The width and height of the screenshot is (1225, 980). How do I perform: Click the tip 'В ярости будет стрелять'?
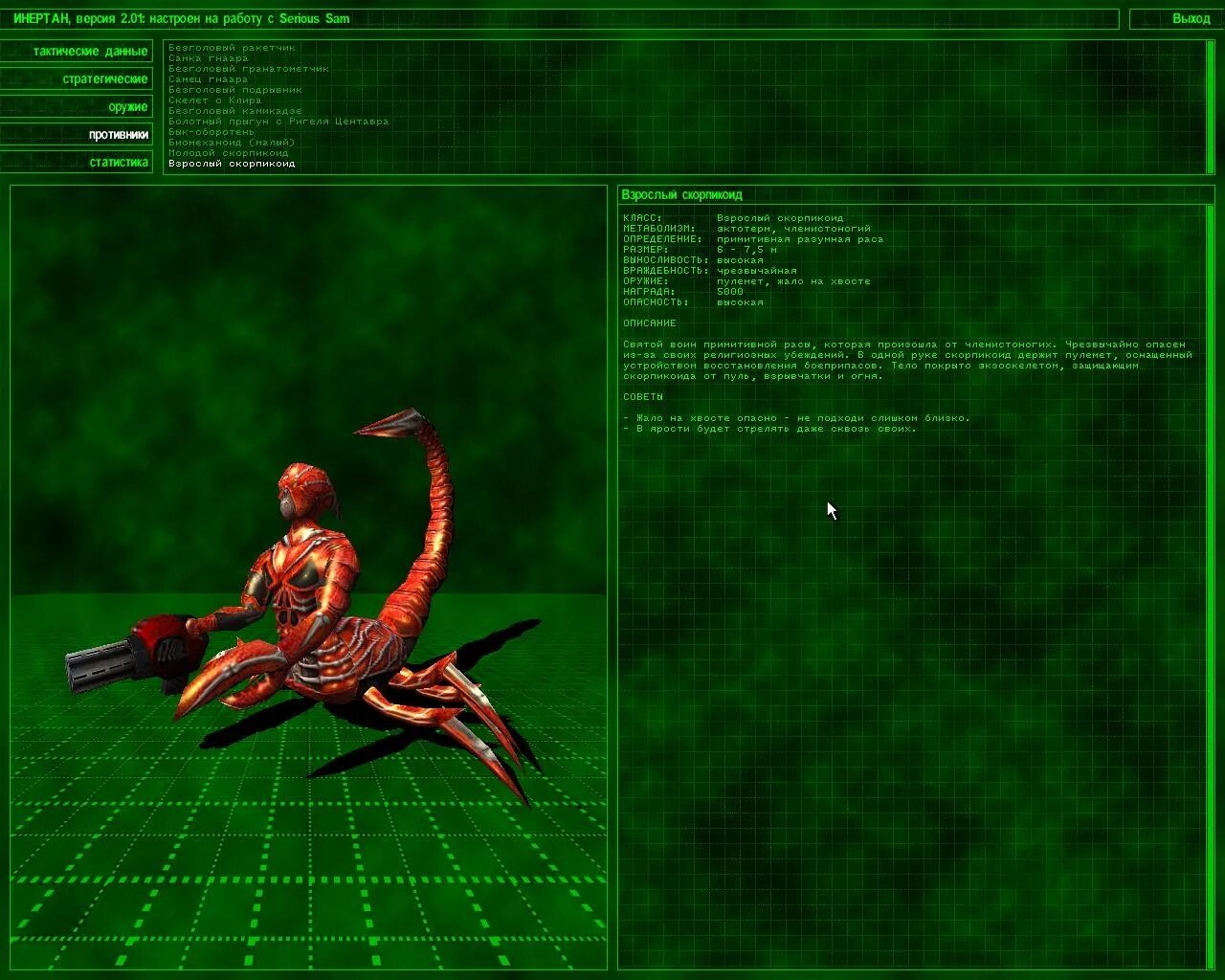(x=769, y=429)
